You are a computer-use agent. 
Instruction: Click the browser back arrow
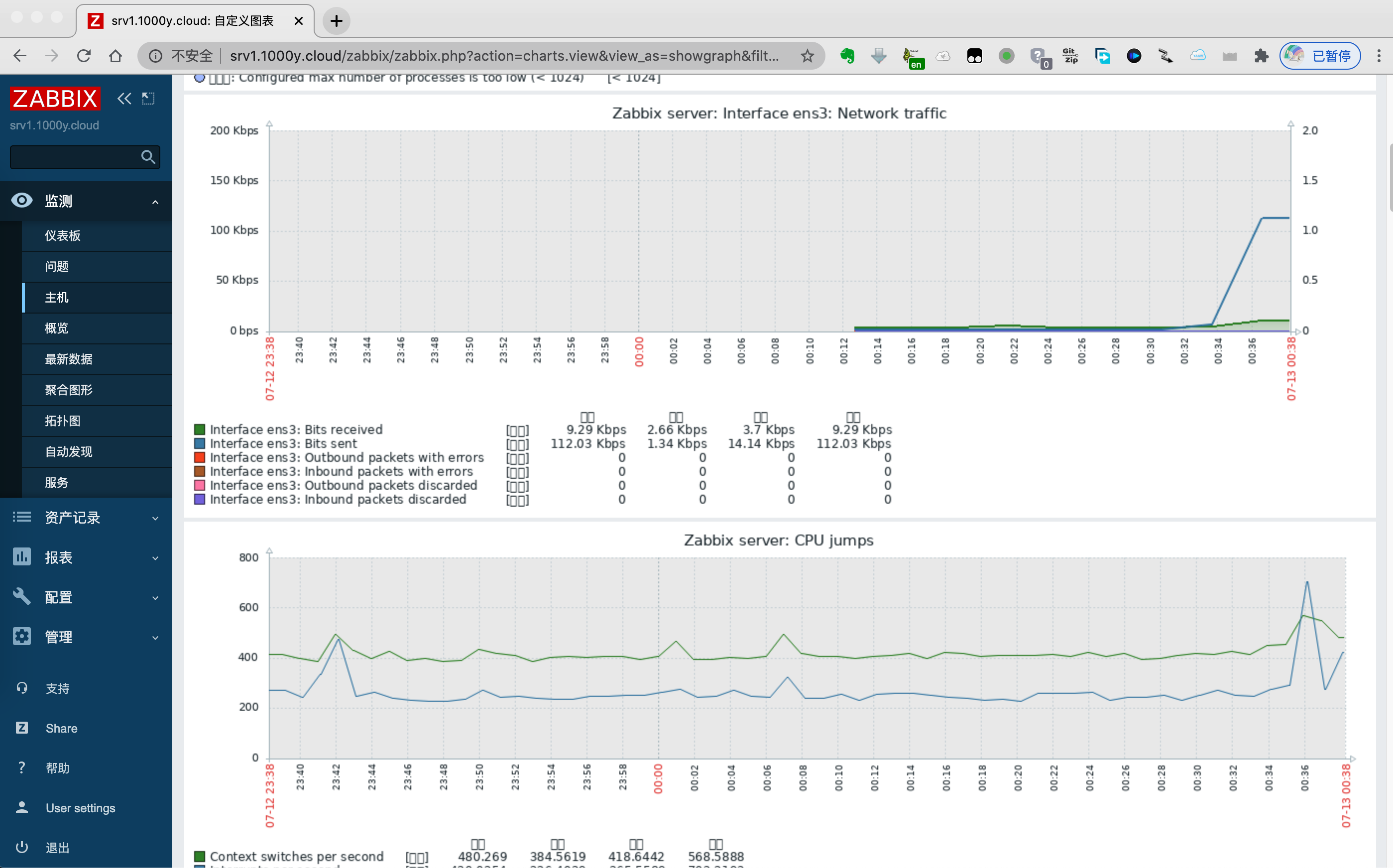tap(20, 56)
